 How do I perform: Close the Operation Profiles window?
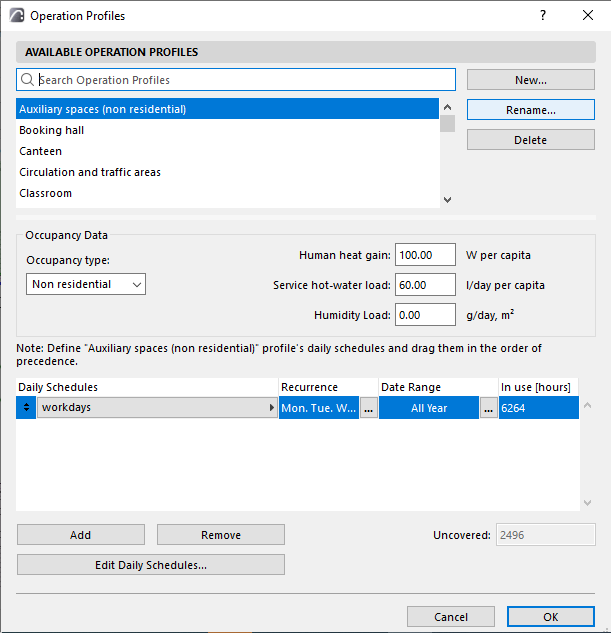point(588,15)
